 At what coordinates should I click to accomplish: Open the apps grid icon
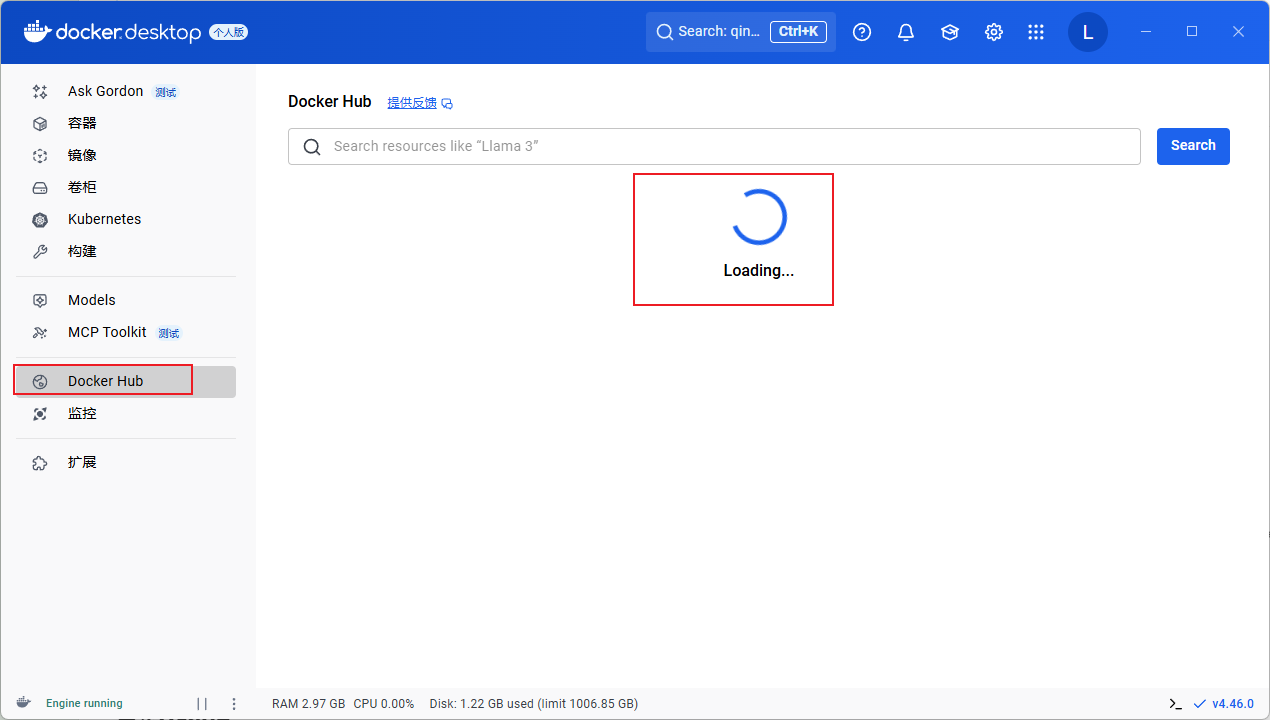[1036, 32]
